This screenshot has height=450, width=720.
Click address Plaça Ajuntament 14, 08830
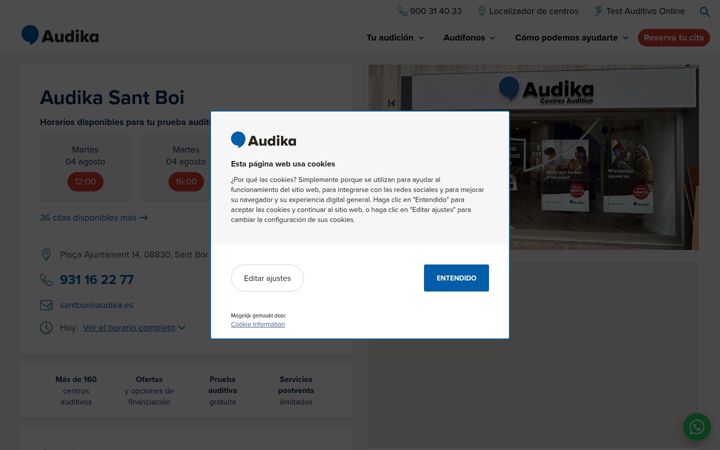click(134, 254)
